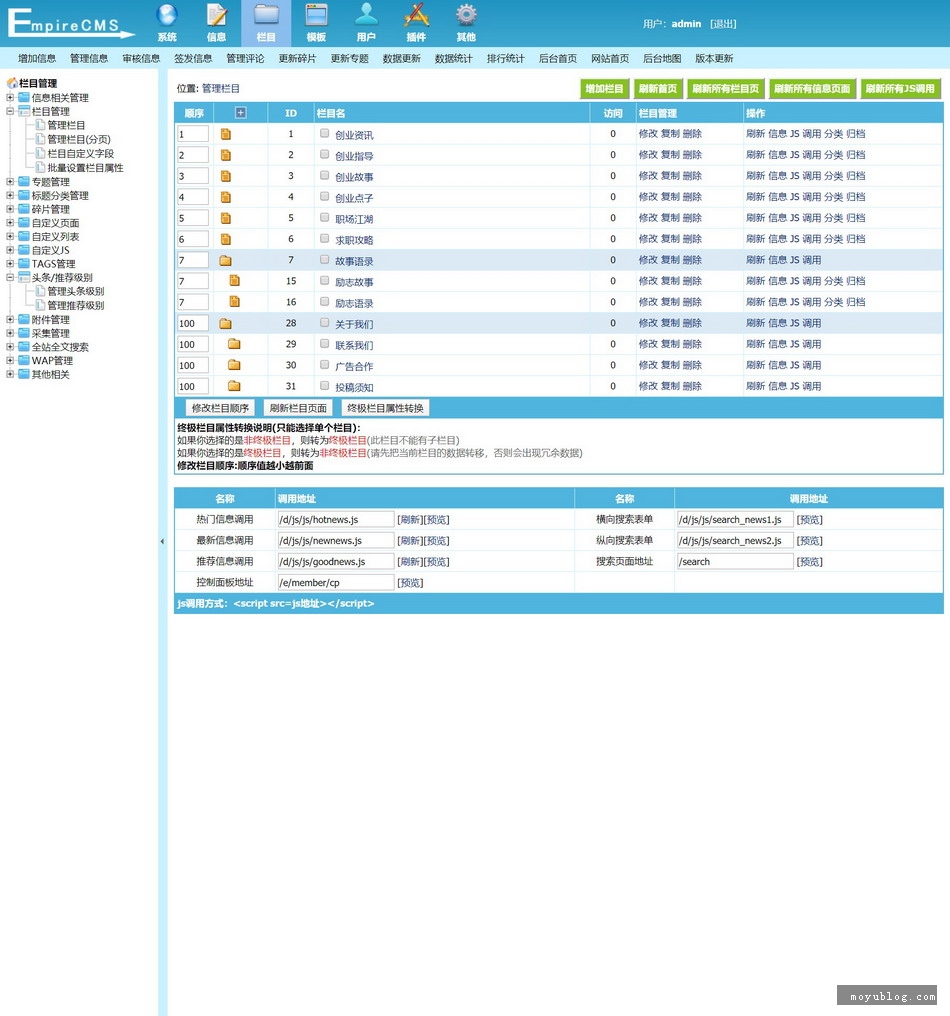
Task: Click the file icon for 励志故事 row
Action: (235, 281)
